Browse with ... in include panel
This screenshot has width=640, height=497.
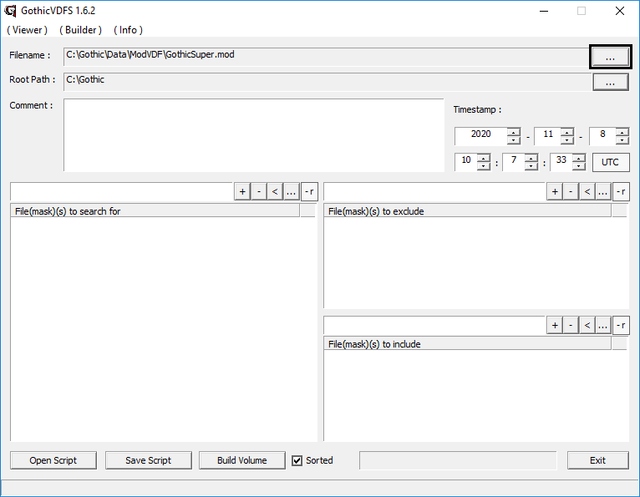click(603, 325)
